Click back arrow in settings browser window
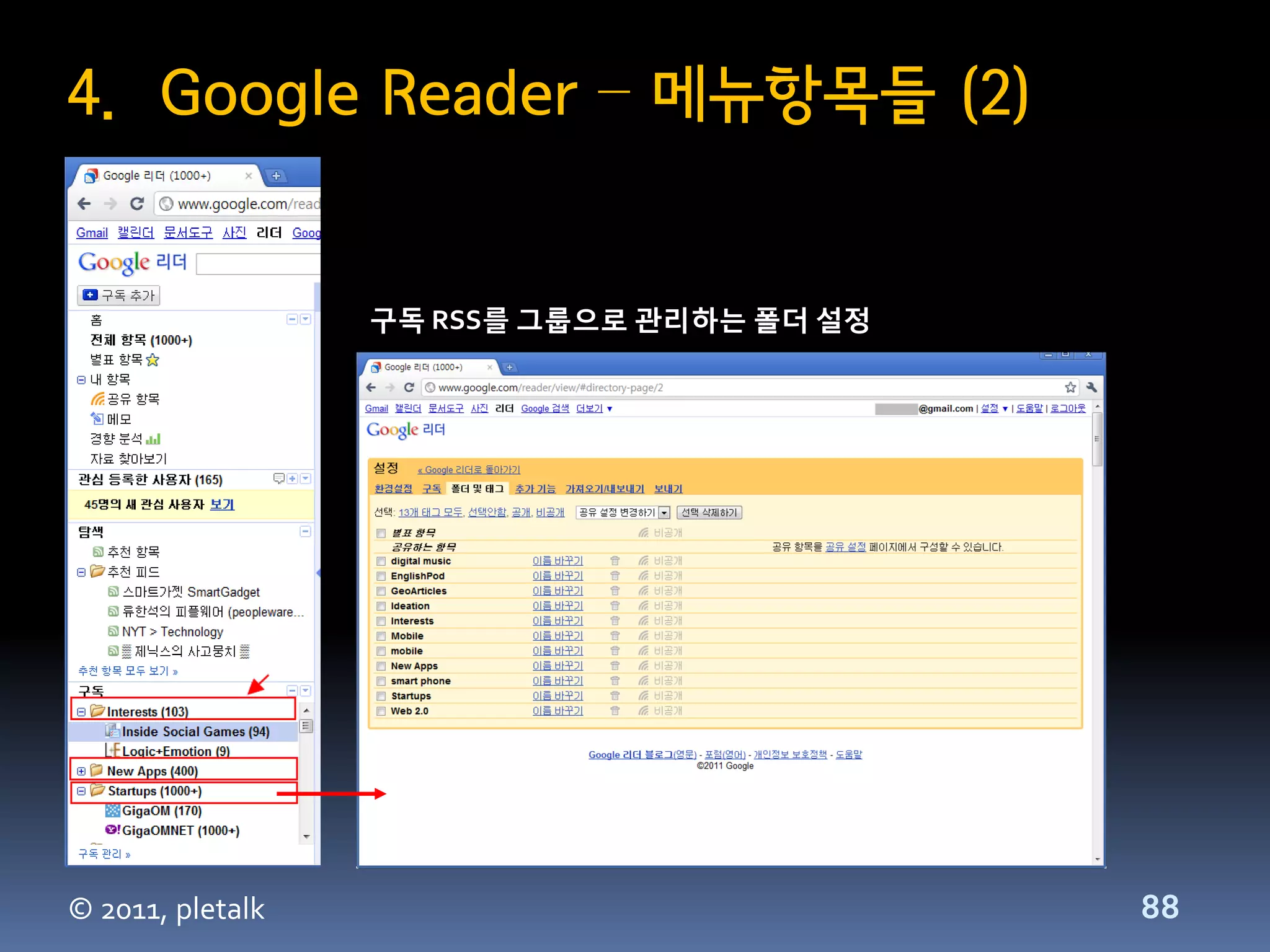The height and width of the screenshot is (952, 1270). pyautogui.click(x=371, y=387)
